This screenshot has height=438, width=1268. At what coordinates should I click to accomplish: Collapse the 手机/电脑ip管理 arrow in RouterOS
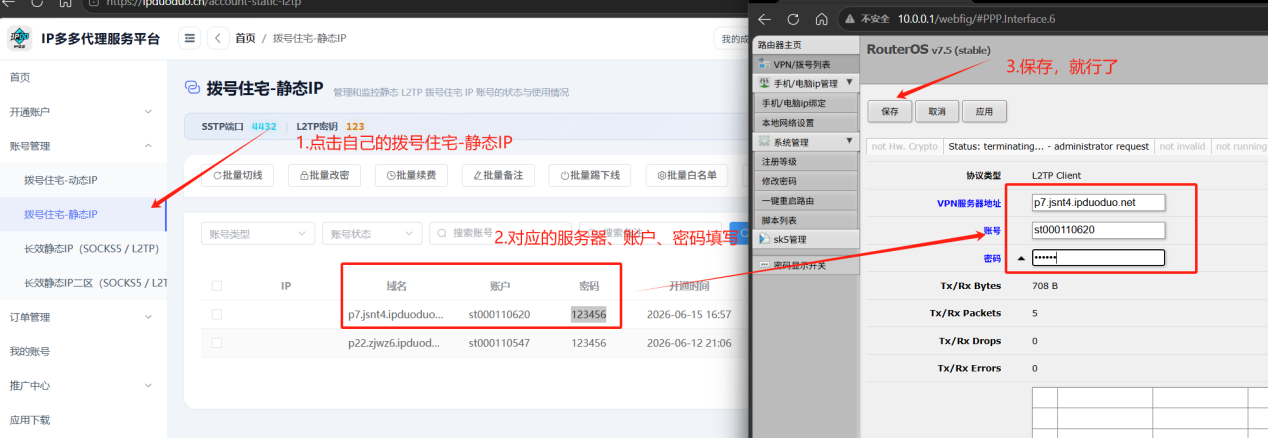click(849, 82)
